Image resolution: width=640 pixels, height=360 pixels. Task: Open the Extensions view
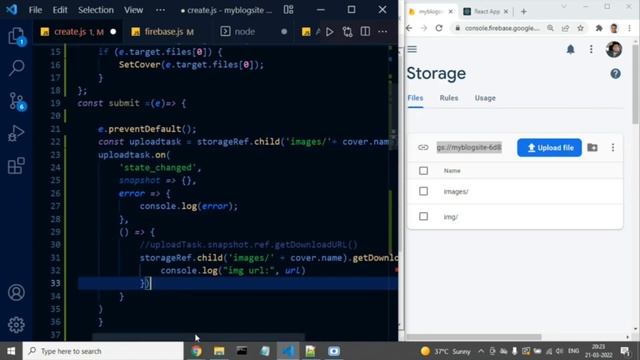tap(16, 166)
